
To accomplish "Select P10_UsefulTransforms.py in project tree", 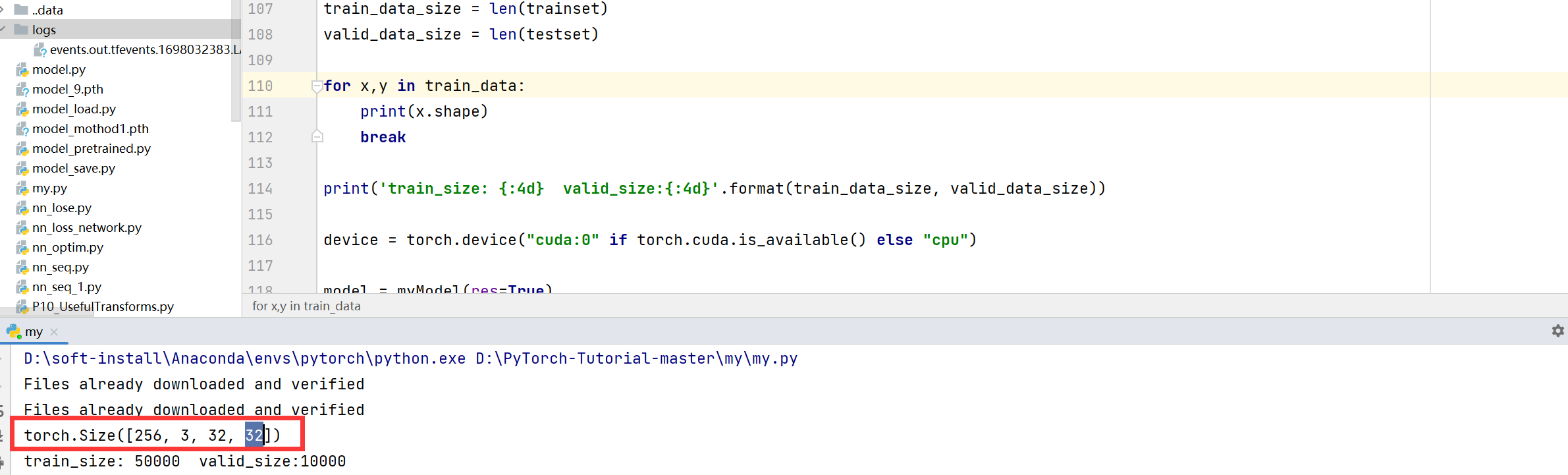I will [x=103, y=307].
